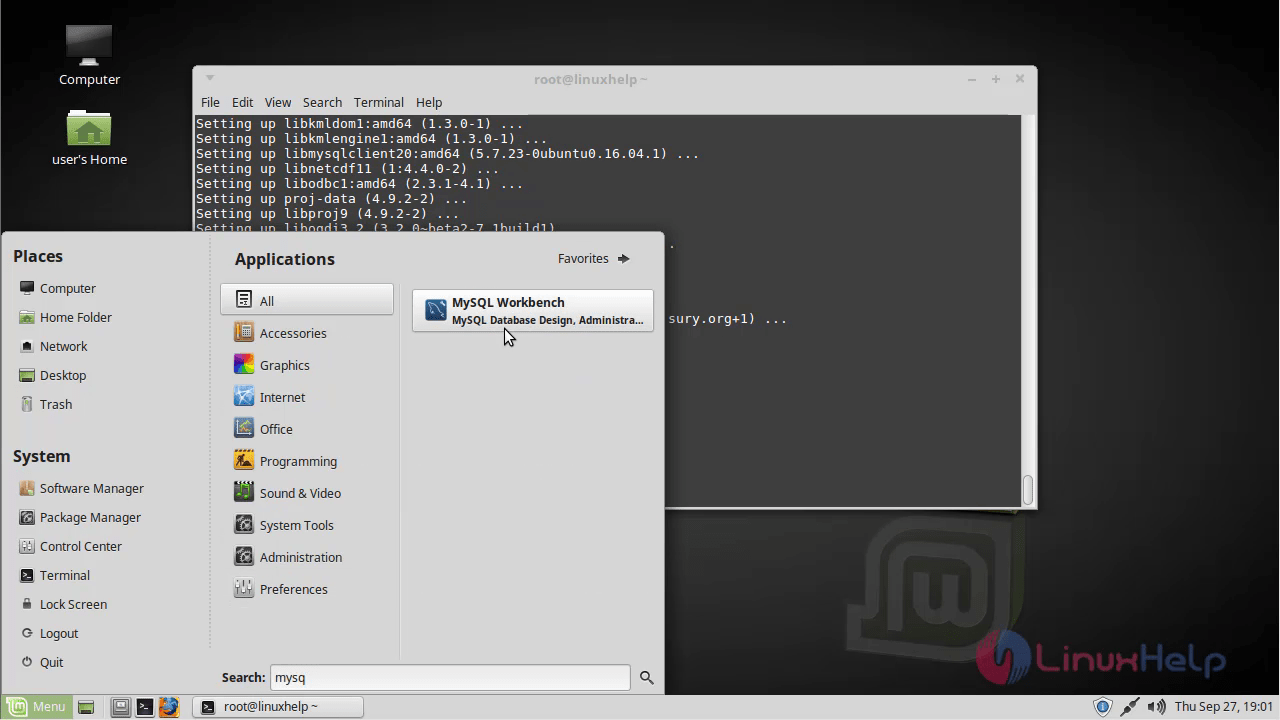Click Lock Screen
Screen dimensions: 1280x720
pyautogui.click(x=63, y=604)
